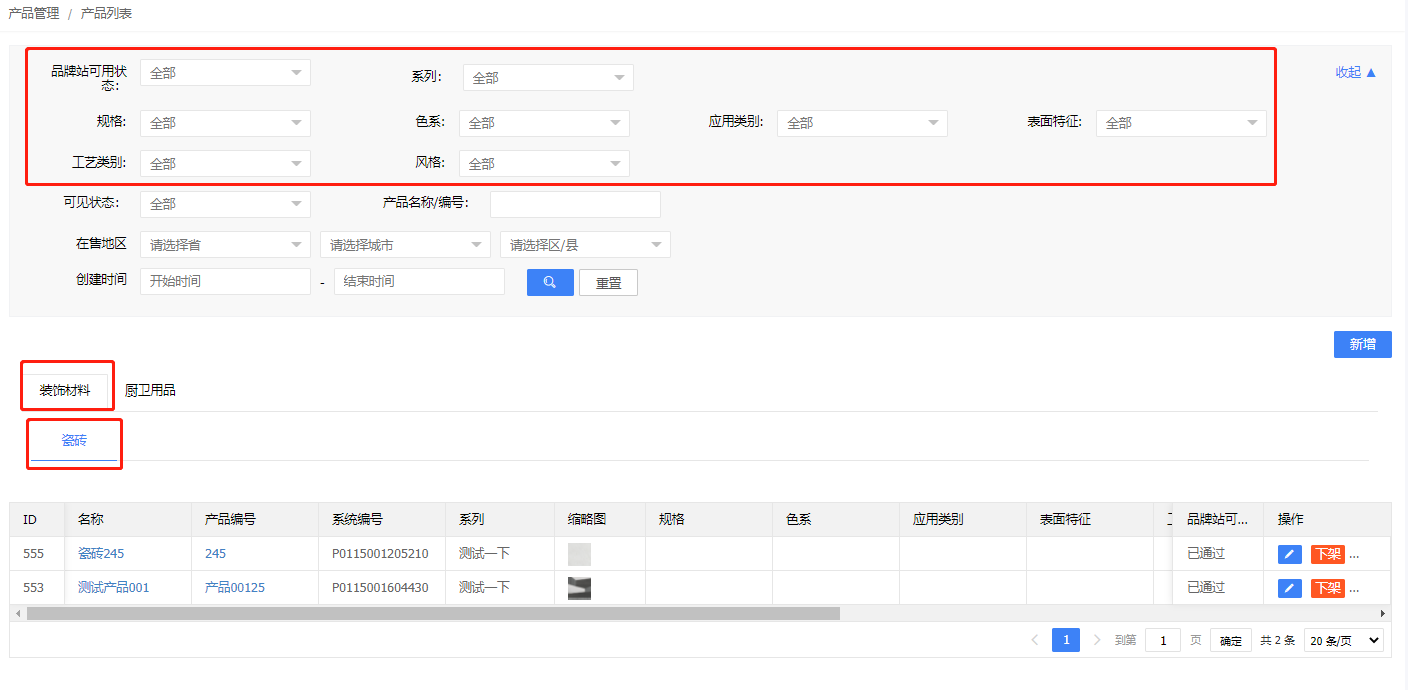Viewport: 1408px width, 690px height.
Task: Expand the 系列 filter dropdown
Action: [548, 78]
